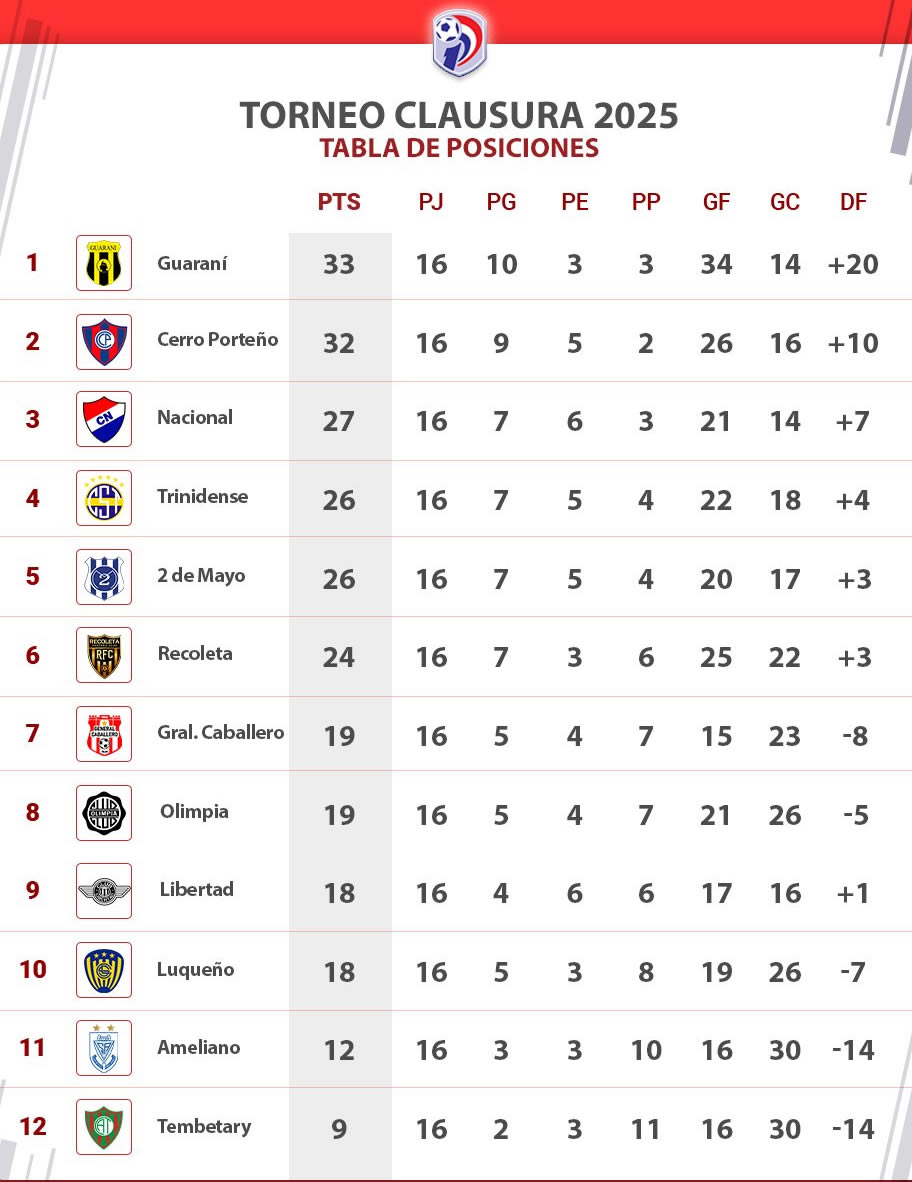Click the Luqueño club badge
912x1182 pixels.
(x=104, y=970)
